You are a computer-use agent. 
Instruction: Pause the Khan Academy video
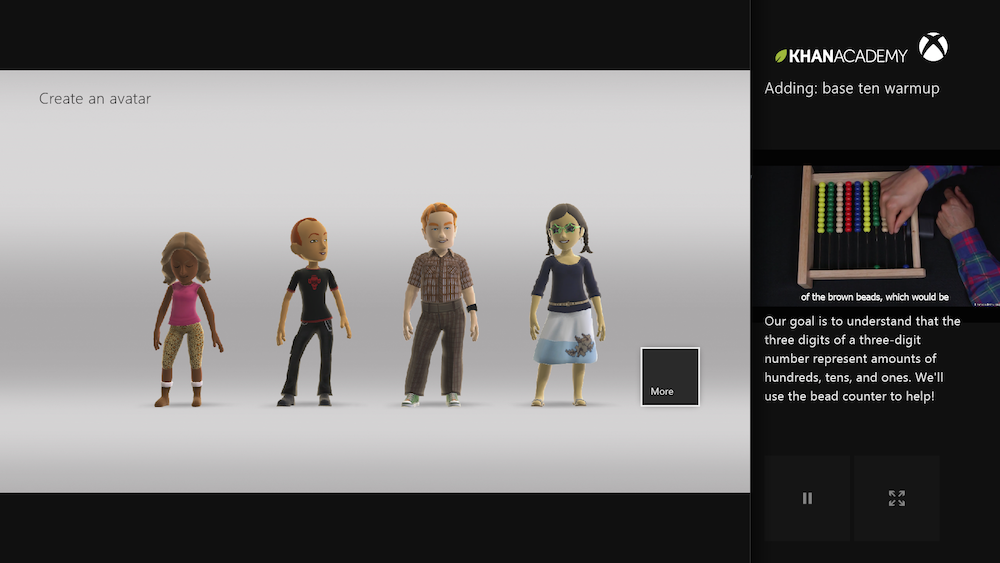click(x=807, y=498)
